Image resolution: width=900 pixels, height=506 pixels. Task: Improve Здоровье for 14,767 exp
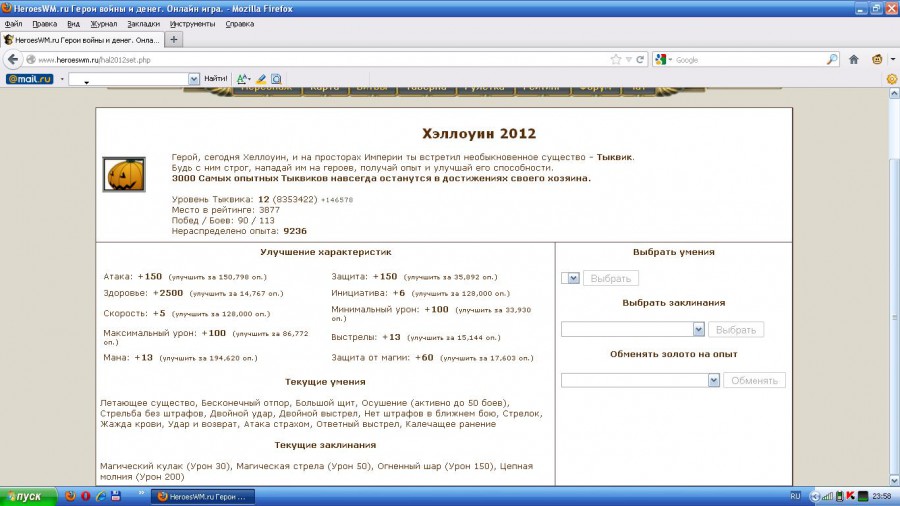tap(236, 294)
